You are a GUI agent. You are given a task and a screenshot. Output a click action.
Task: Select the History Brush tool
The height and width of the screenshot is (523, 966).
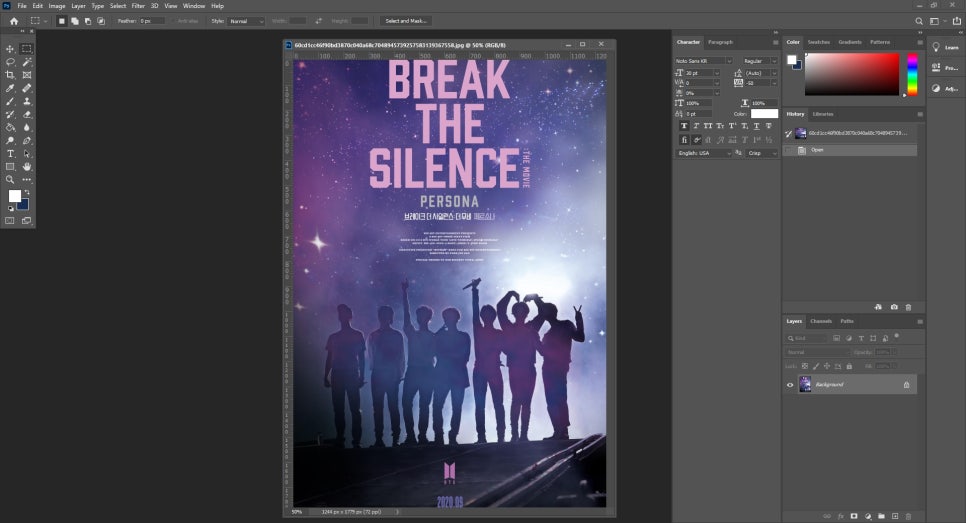[x=10, y=115]
